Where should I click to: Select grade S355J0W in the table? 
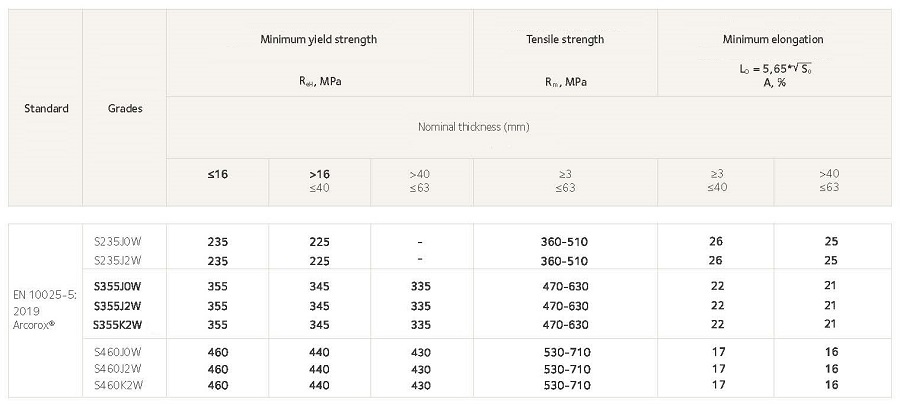coord(117,286)
